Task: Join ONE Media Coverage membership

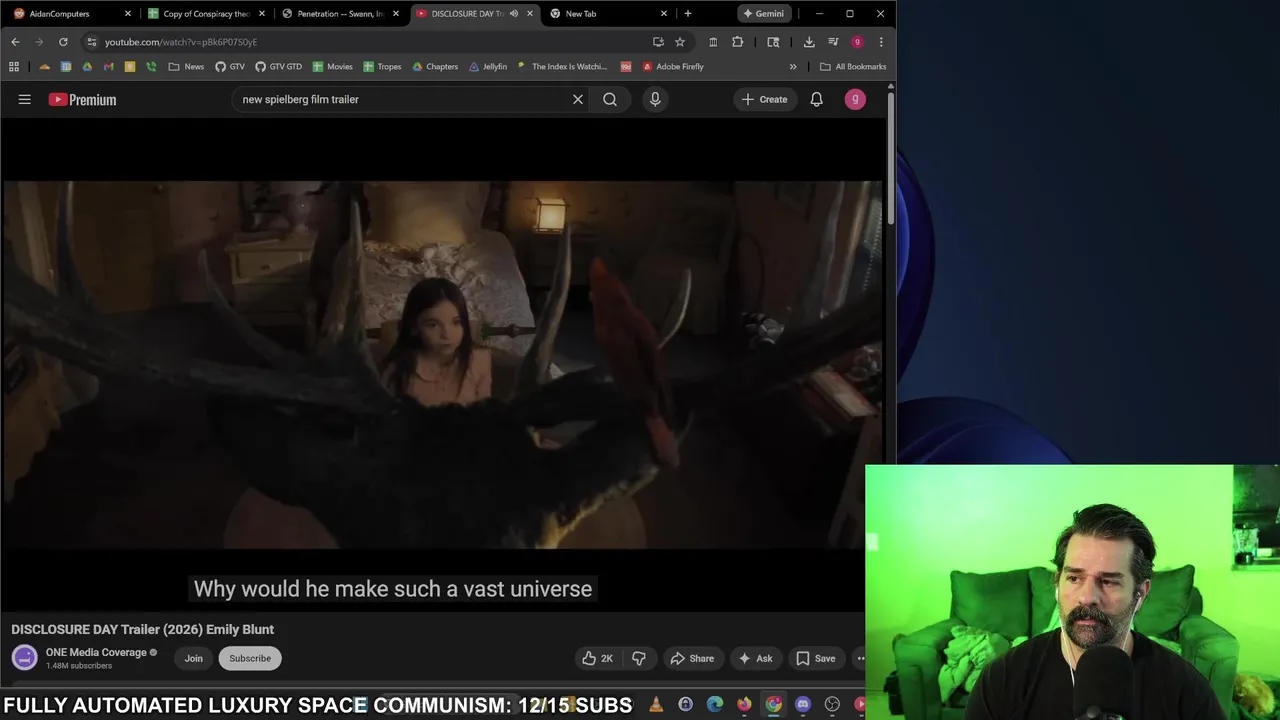Action: coord(193,658)
